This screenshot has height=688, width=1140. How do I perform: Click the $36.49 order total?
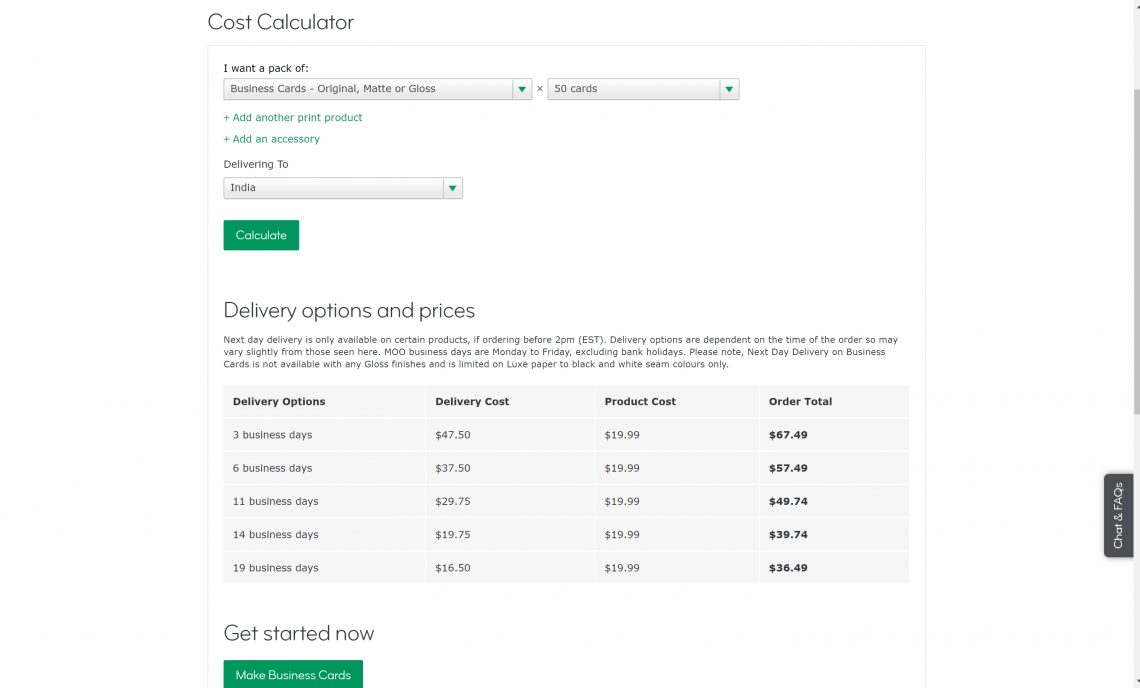point(788,568)
